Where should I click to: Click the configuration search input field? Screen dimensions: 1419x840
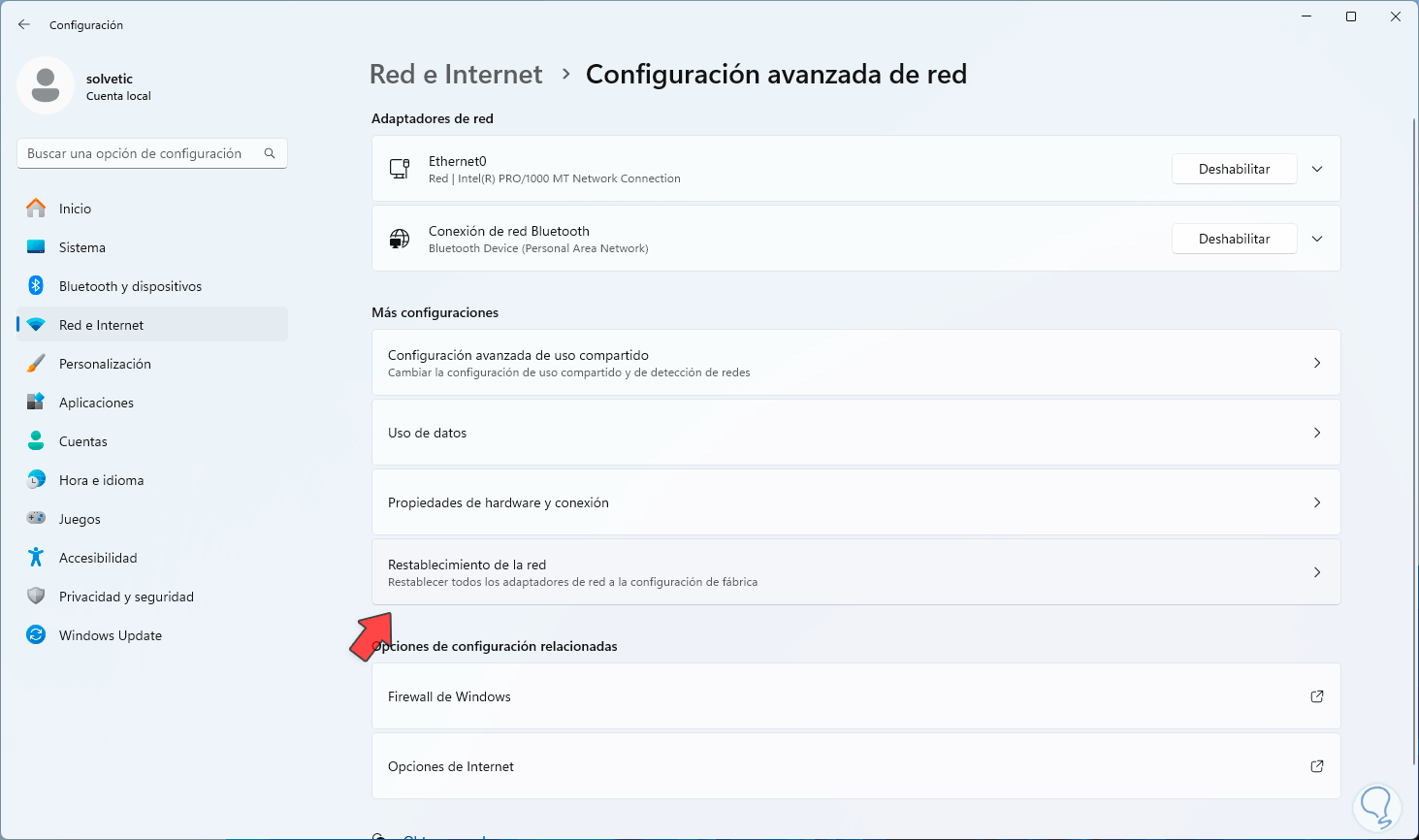[136, 153]
